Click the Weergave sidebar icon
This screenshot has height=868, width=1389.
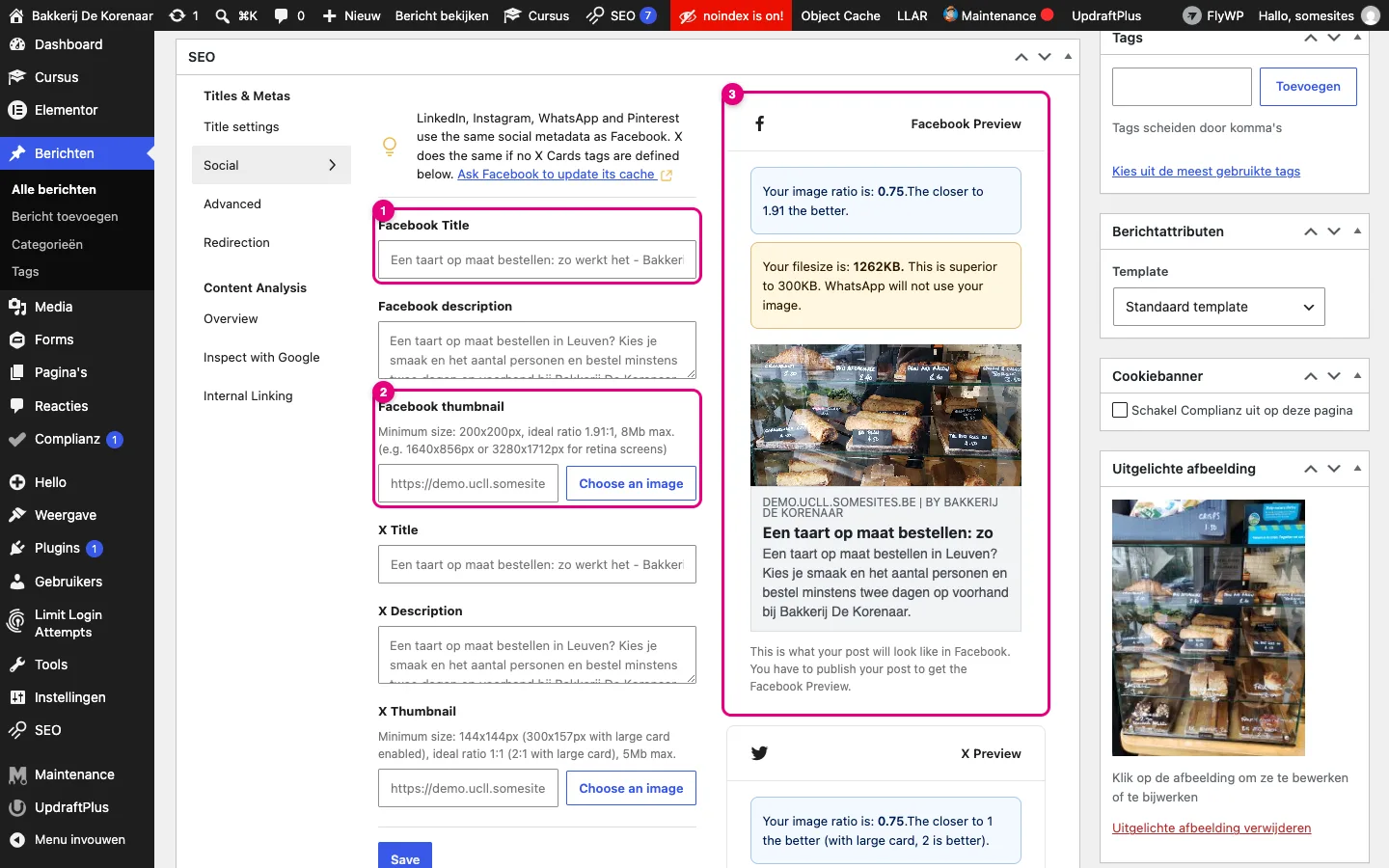(x=16, y=515)
